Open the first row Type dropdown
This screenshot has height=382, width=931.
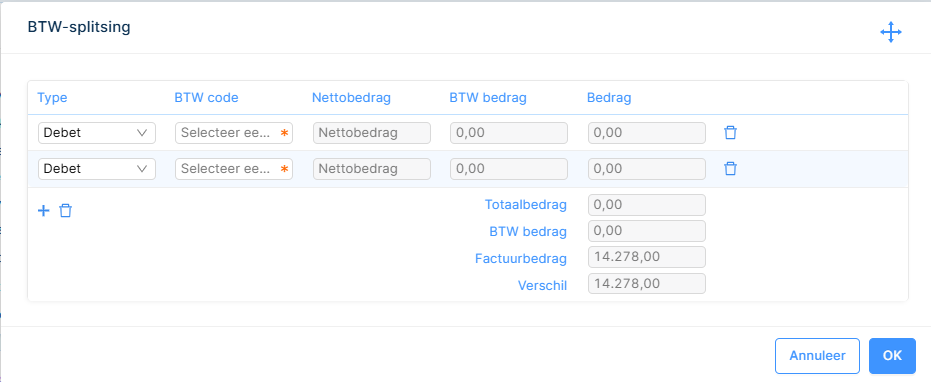[97, 133]
